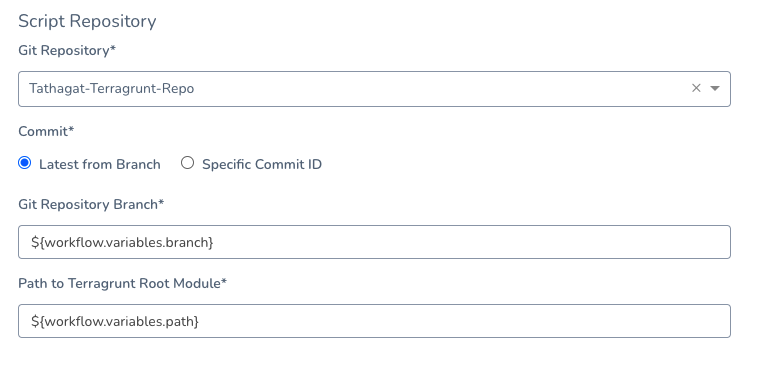Click the asterisk after Commit label

point(71,130)
